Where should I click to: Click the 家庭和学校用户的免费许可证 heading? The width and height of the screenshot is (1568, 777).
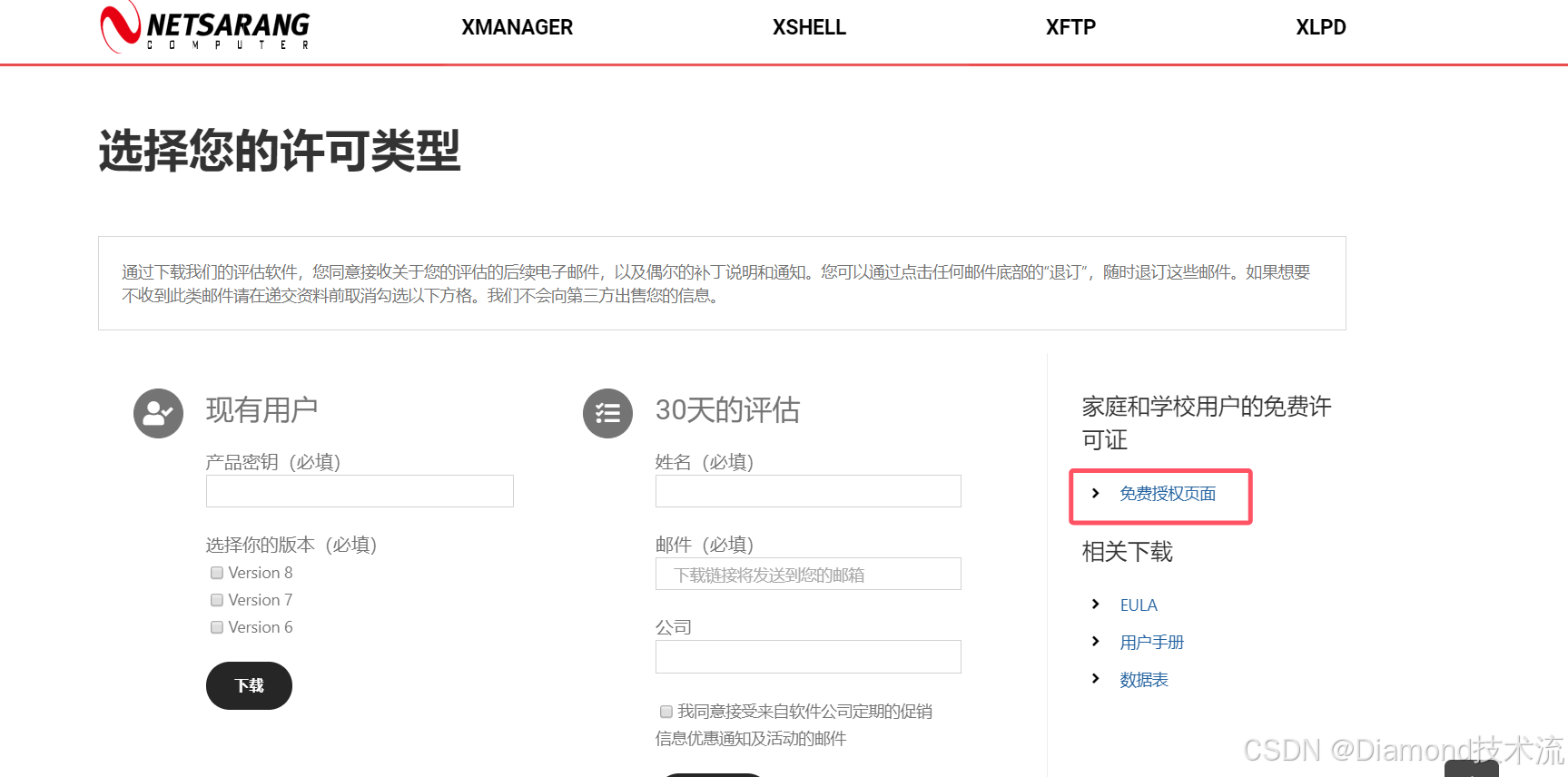point(1207,423)
